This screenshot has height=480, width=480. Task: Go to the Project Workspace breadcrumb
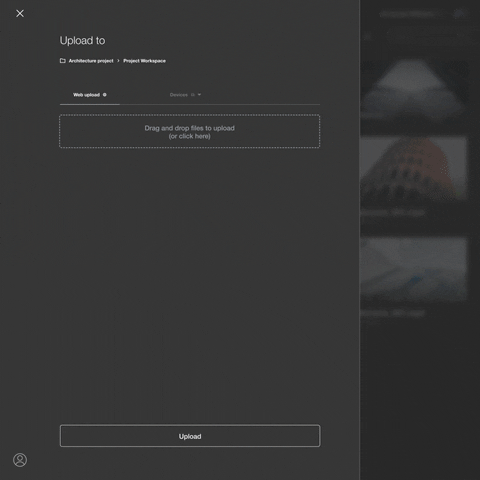144,61
